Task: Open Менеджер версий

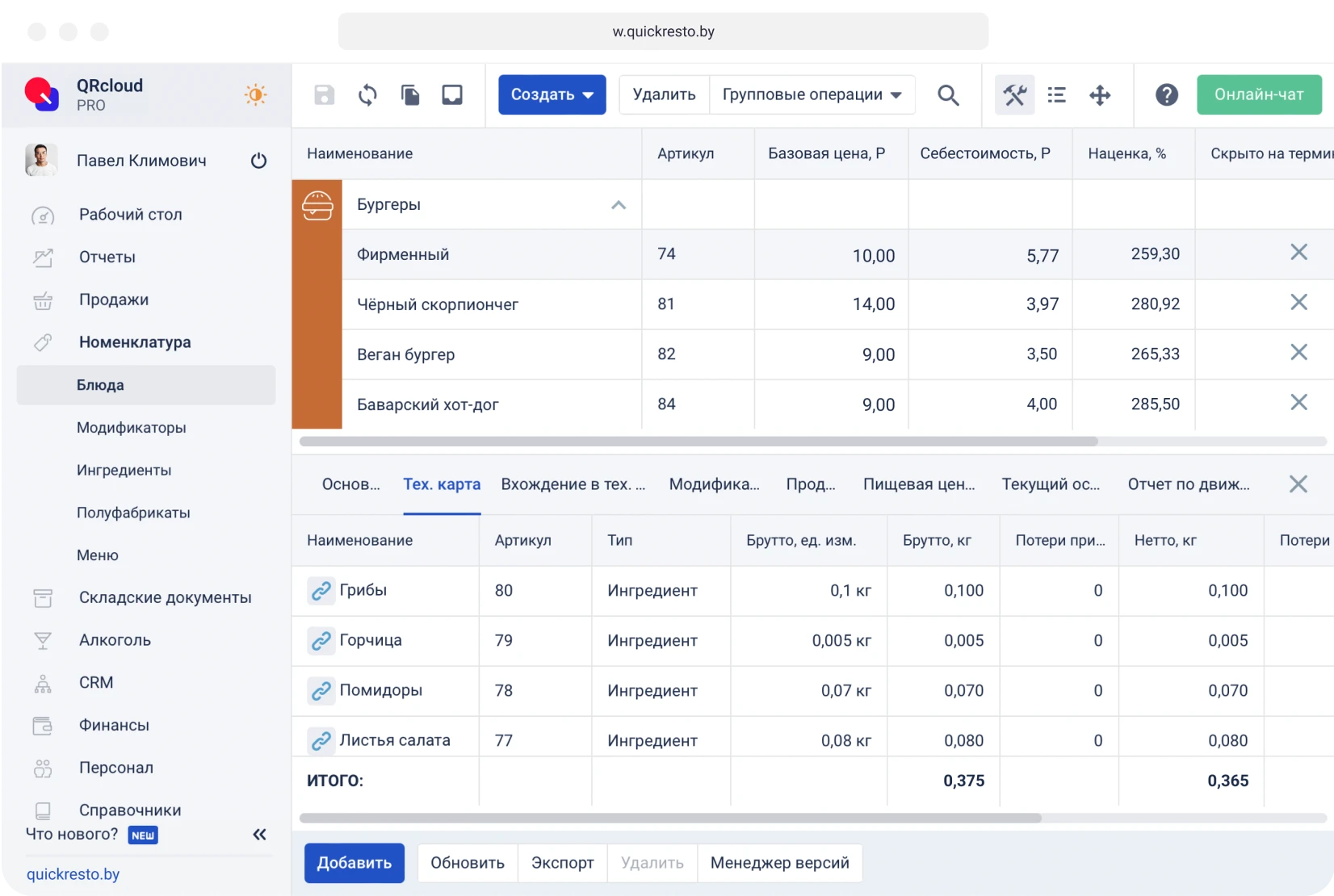Action: click(779, 863)
